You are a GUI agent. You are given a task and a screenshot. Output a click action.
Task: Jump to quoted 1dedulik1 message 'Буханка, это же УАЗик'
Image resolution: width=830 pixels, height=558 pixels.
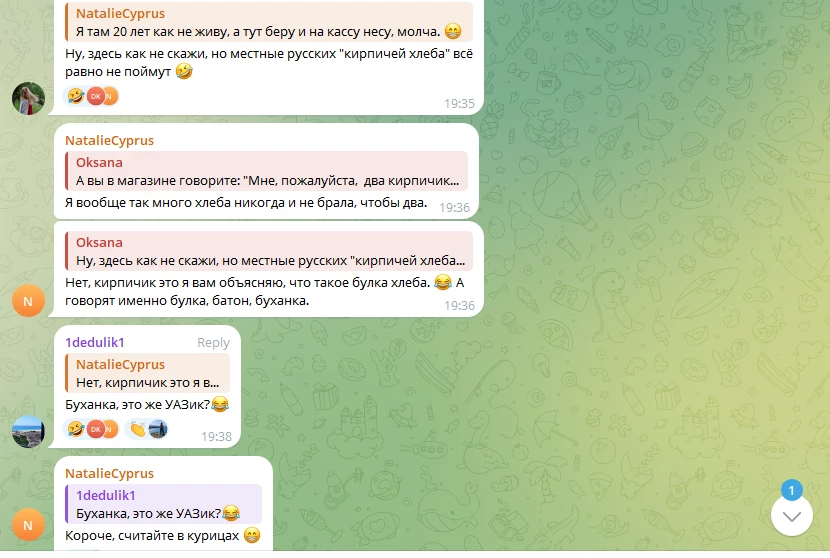(x=164, y=504)
